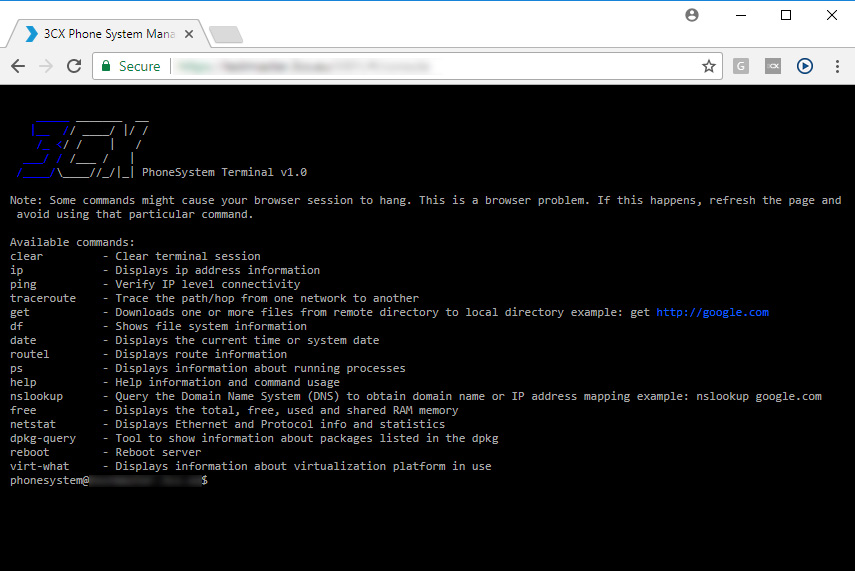This screenshot has width=855, height=571.
Task: Click the blue play extension icon
Action: click(x=805, y=66)
